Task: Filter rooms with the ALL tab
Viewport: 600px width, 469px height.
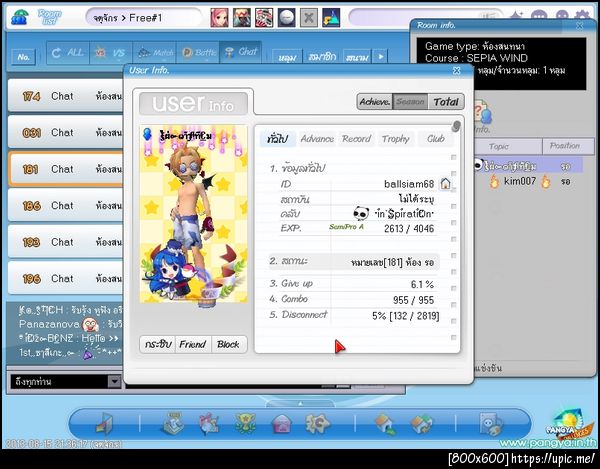Action: pyautogui.click(x=68, y=52)
